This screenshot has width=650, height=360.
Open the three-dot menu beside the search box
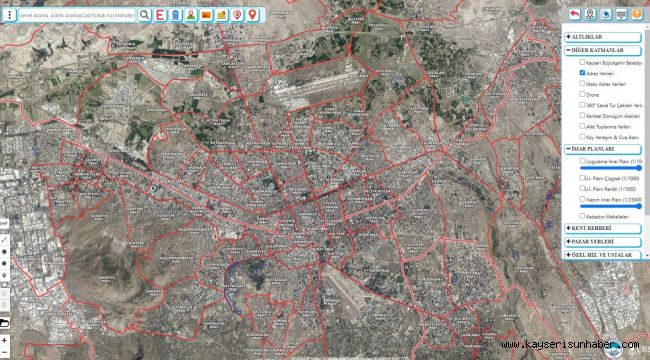pos(9,15)
